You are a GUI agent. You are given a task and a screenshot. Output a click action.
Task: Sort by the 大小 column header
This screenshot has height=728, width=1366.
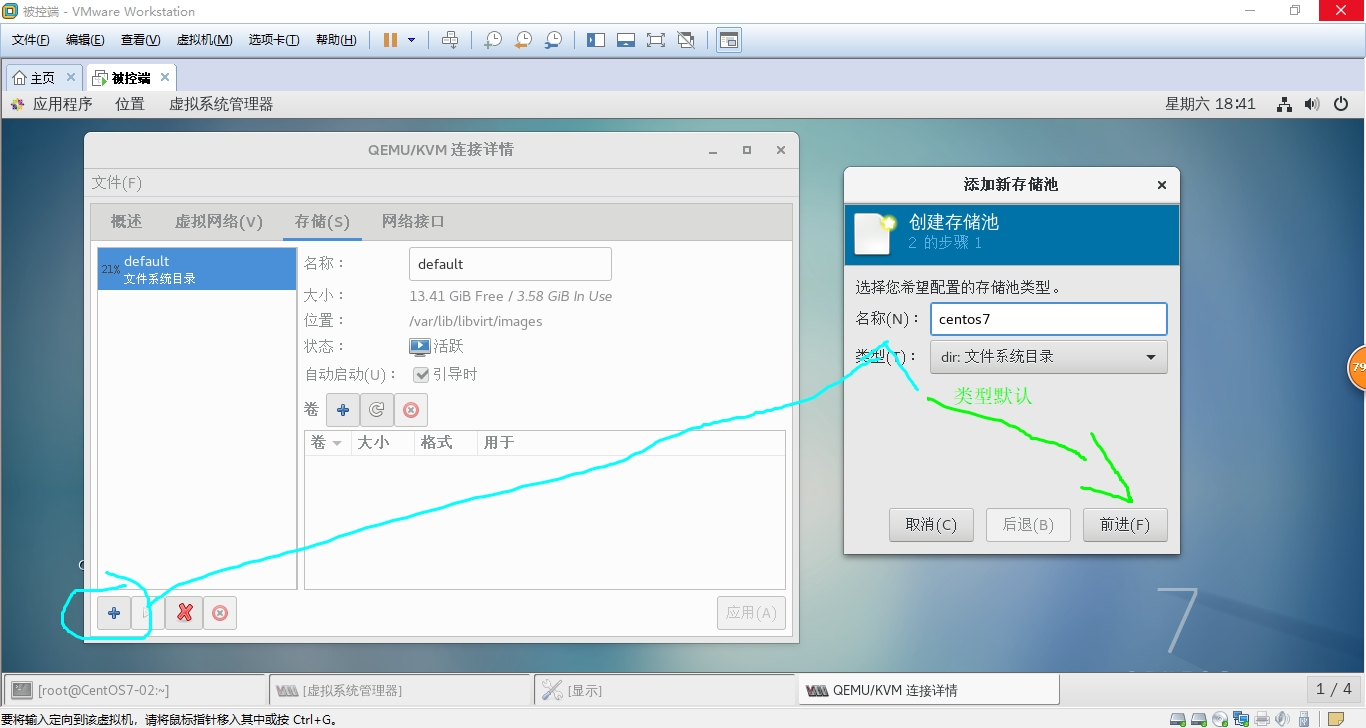click(x=381, y=443)
